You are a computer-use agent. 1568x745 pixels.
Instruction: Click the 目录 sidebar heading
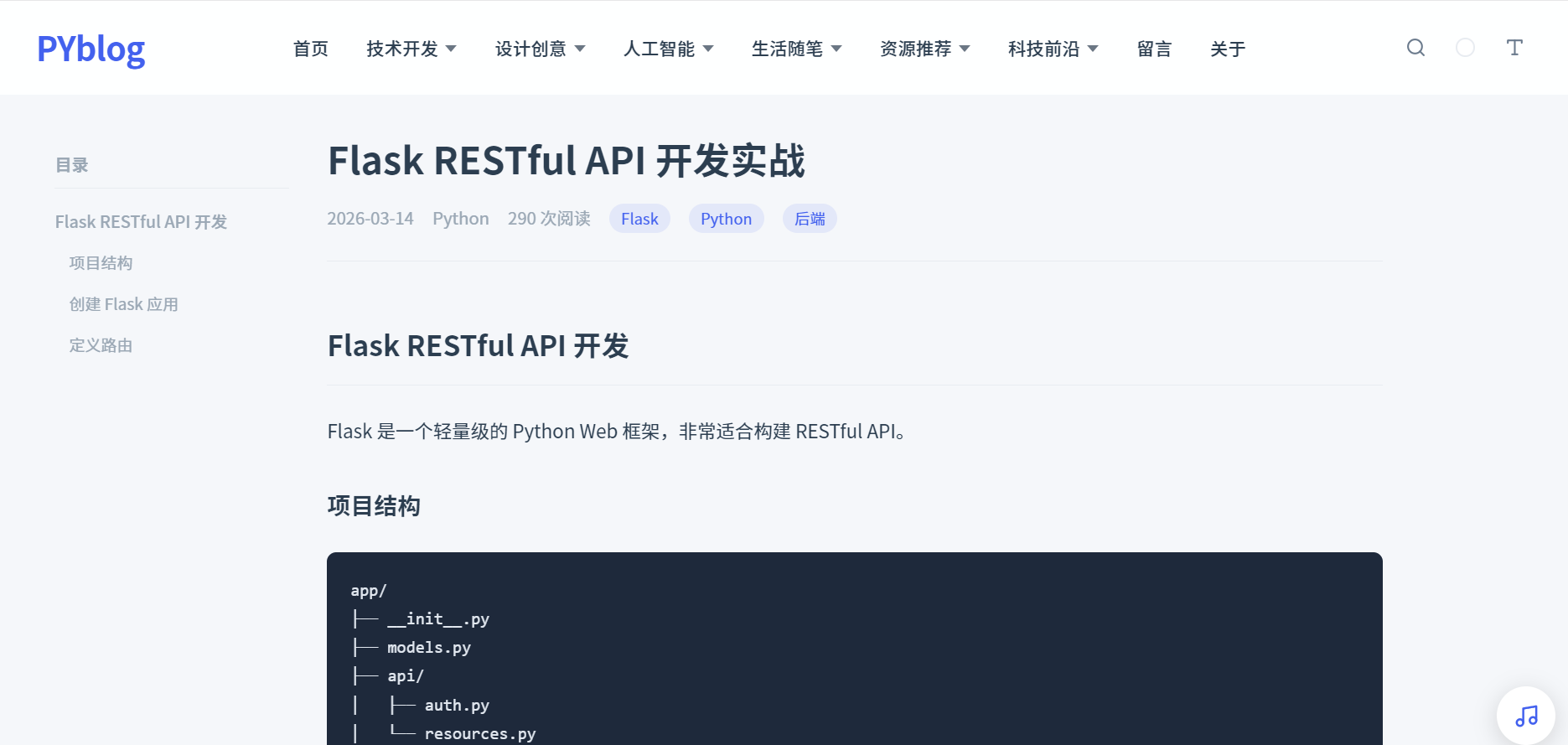tap(72, 165)
